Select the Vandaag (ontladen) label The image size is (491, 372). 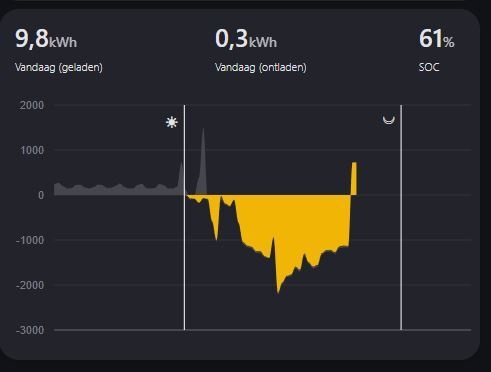261,67
